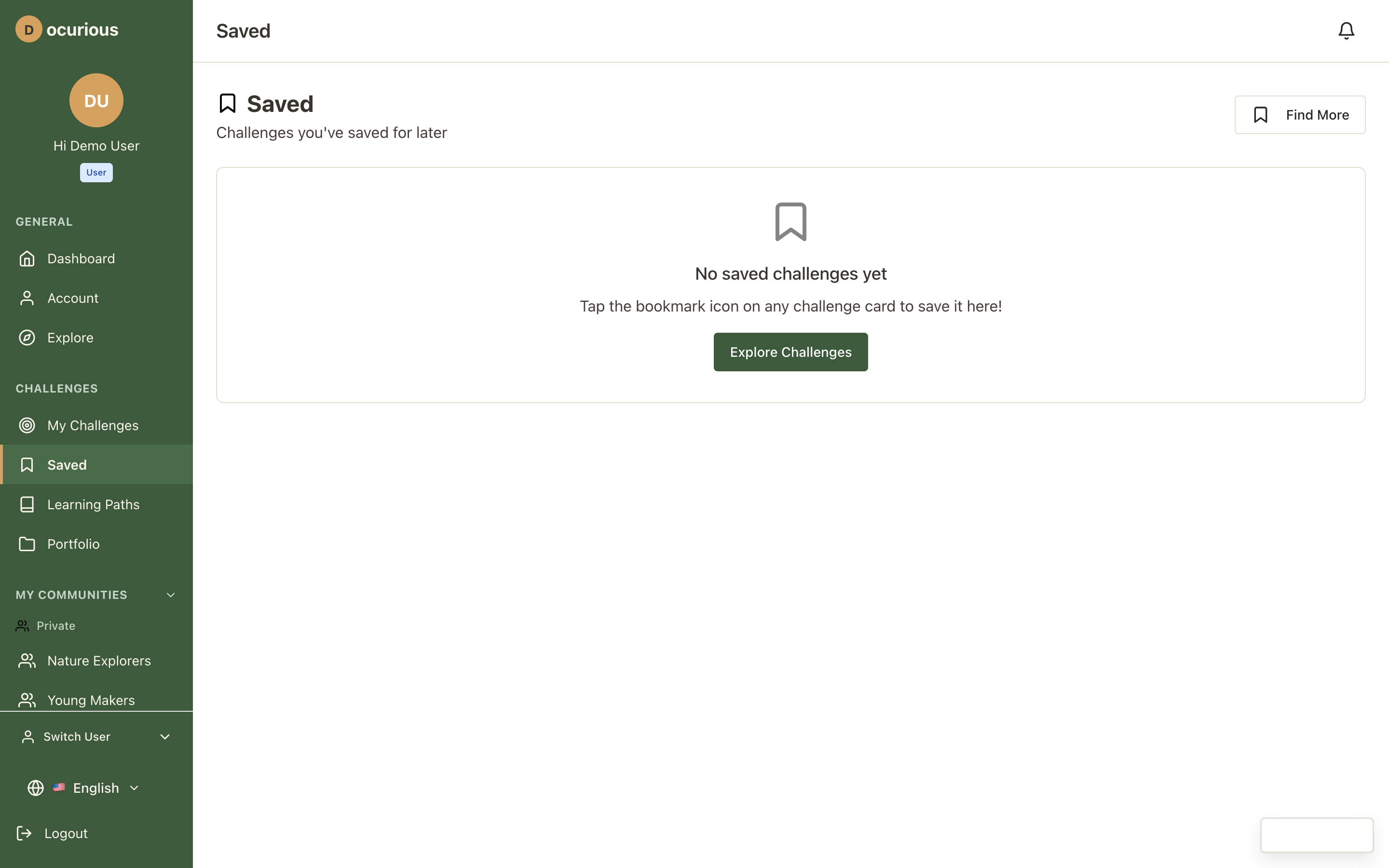Collapse the My Communities section chevron
Image resolution: width=1389 pixels, height=868 pixels.
(x=170, y=595)
